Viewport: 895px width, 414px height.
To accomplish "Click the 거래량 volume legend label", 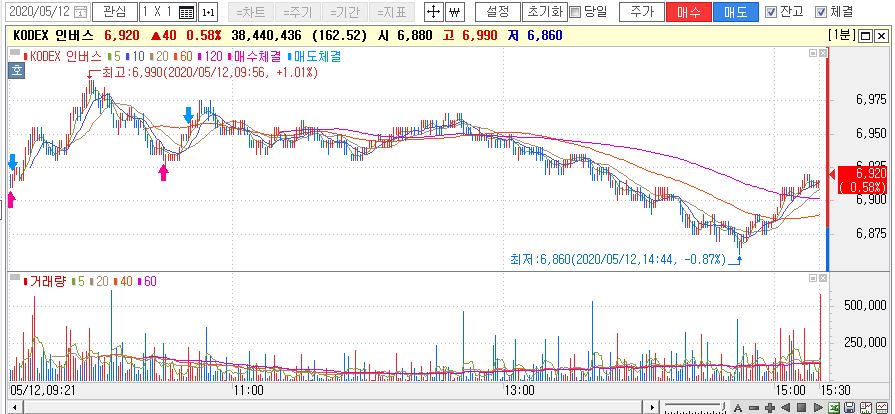I will click(45, 281).
